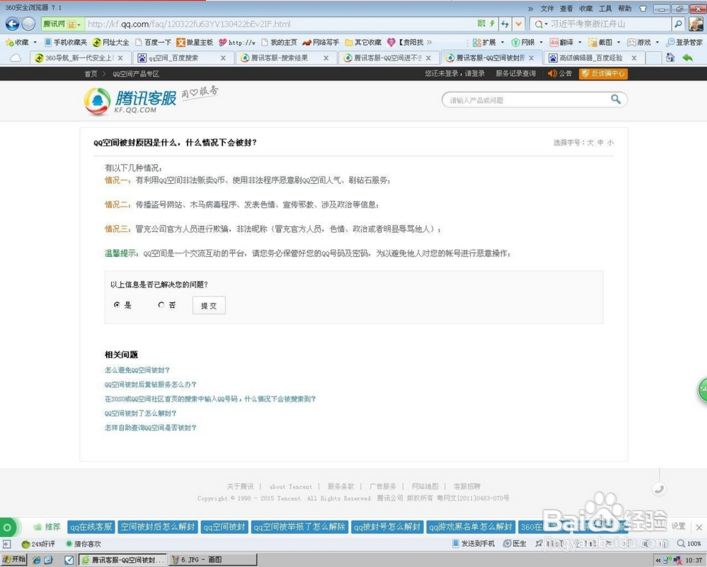The width and height of the screenshot is (707, 567).
Task: Click the orange 反诈骗中心 button
Action: click(603, 73)
